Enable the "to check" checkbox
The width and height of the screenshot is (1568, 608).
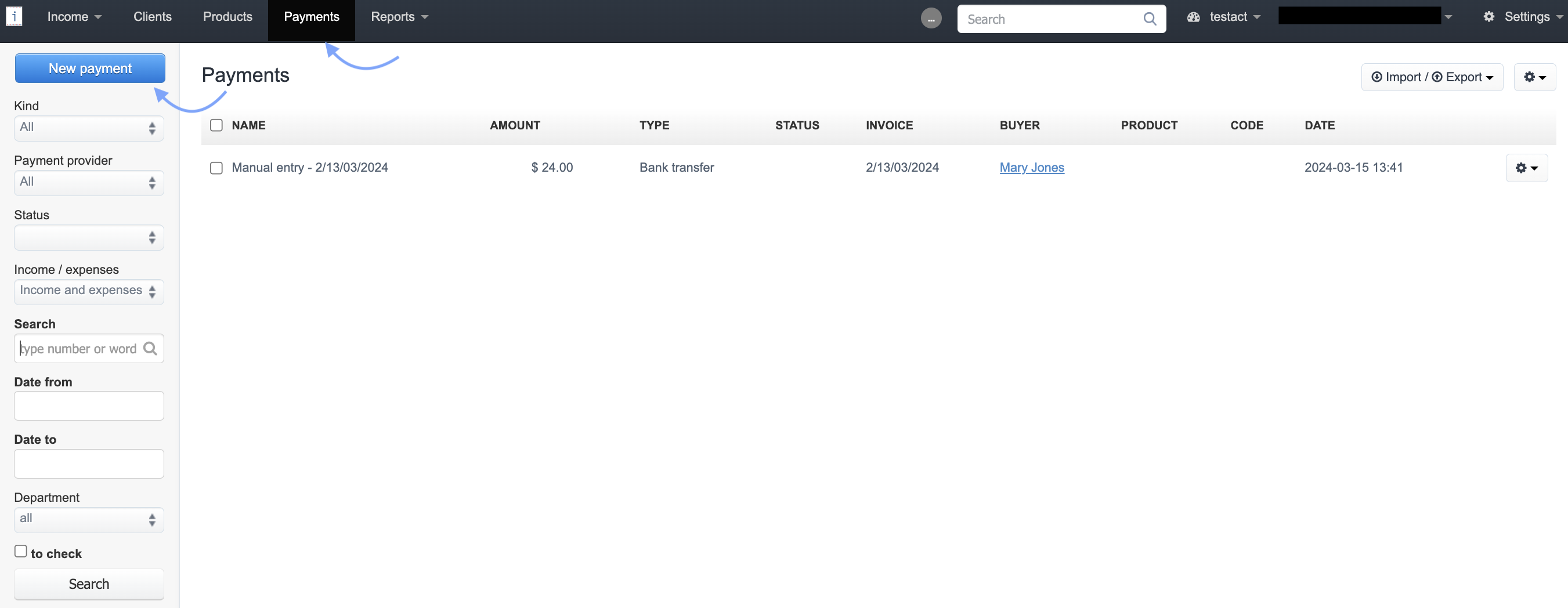point(21,551)
